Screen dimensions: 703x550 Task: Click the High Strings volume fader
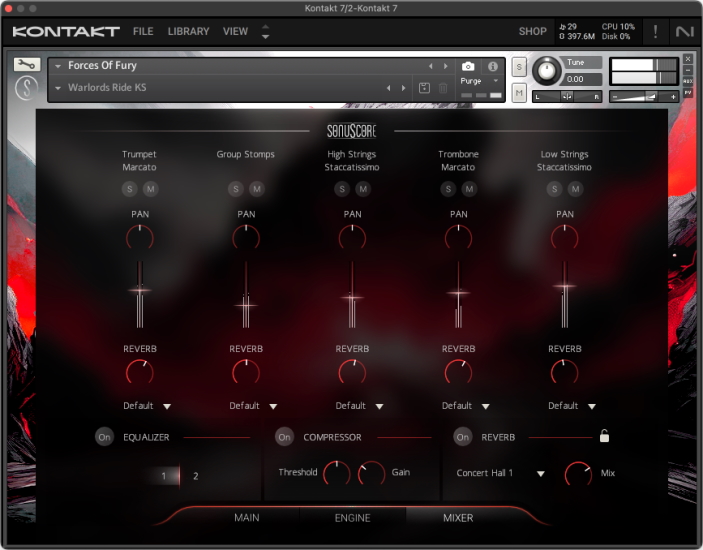click(x=352, y=297)
